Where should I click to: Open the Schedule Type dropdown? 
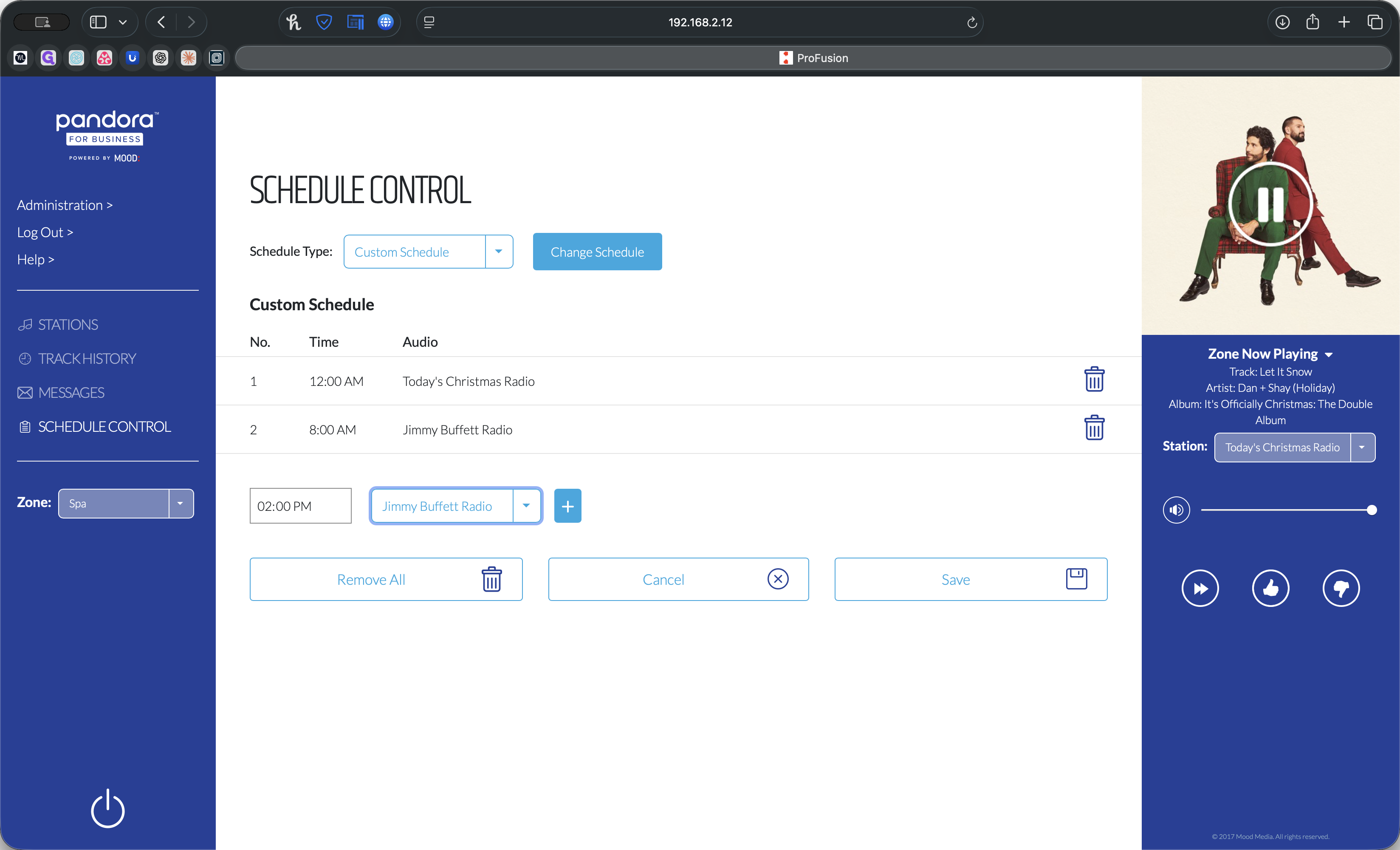(x=429, y=251)
